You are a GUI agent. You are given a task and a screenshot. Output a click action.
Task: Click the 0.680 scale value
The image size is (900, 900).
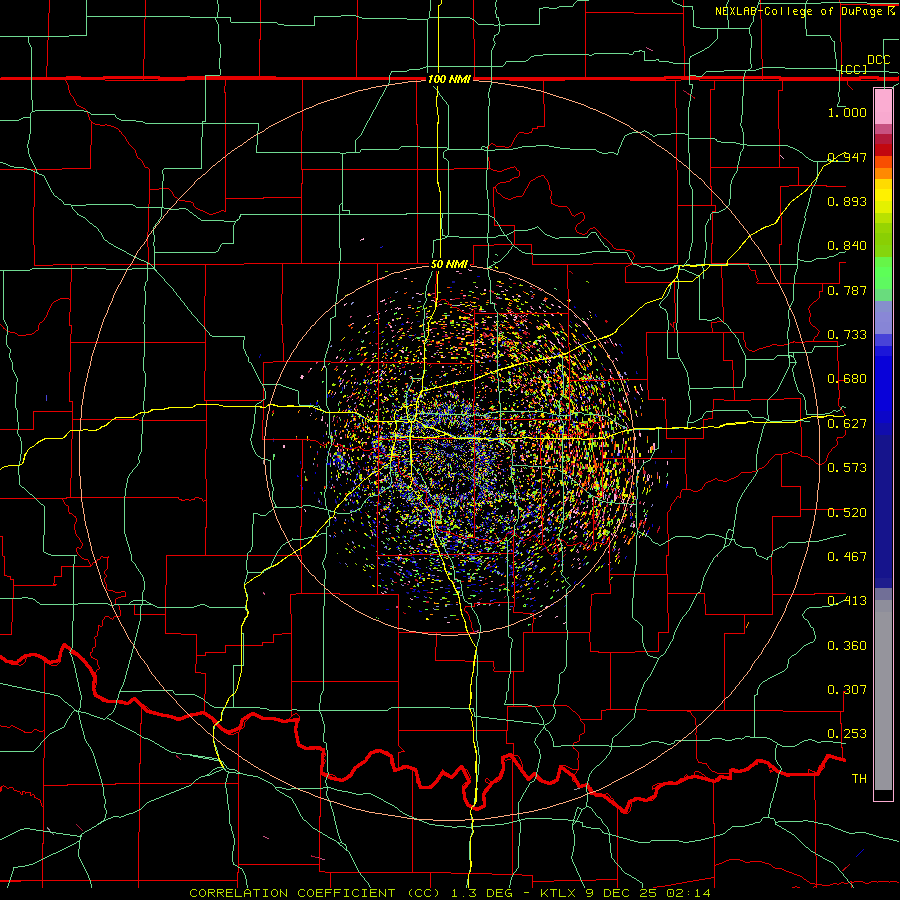tap(847, 379)
